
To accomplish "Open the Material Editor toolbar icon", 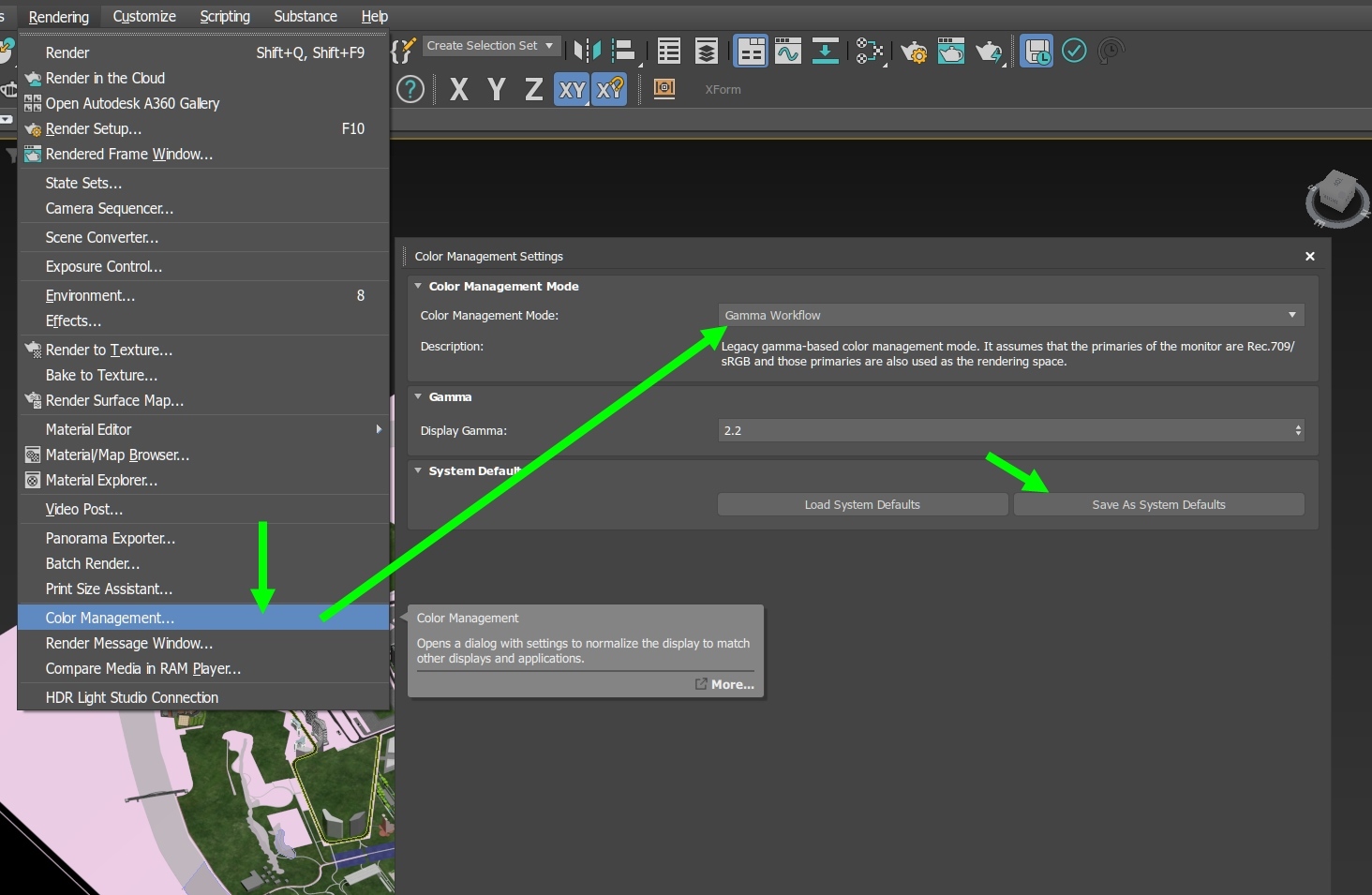I will click(869, 52).
